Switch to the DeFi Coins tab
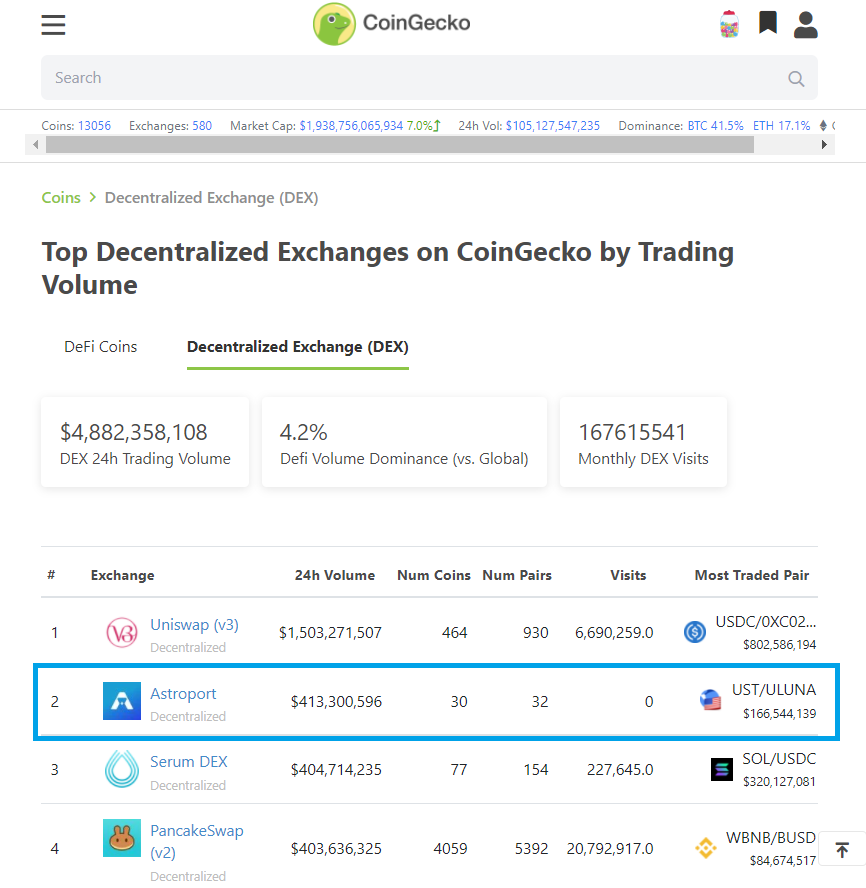 [101, 347]
